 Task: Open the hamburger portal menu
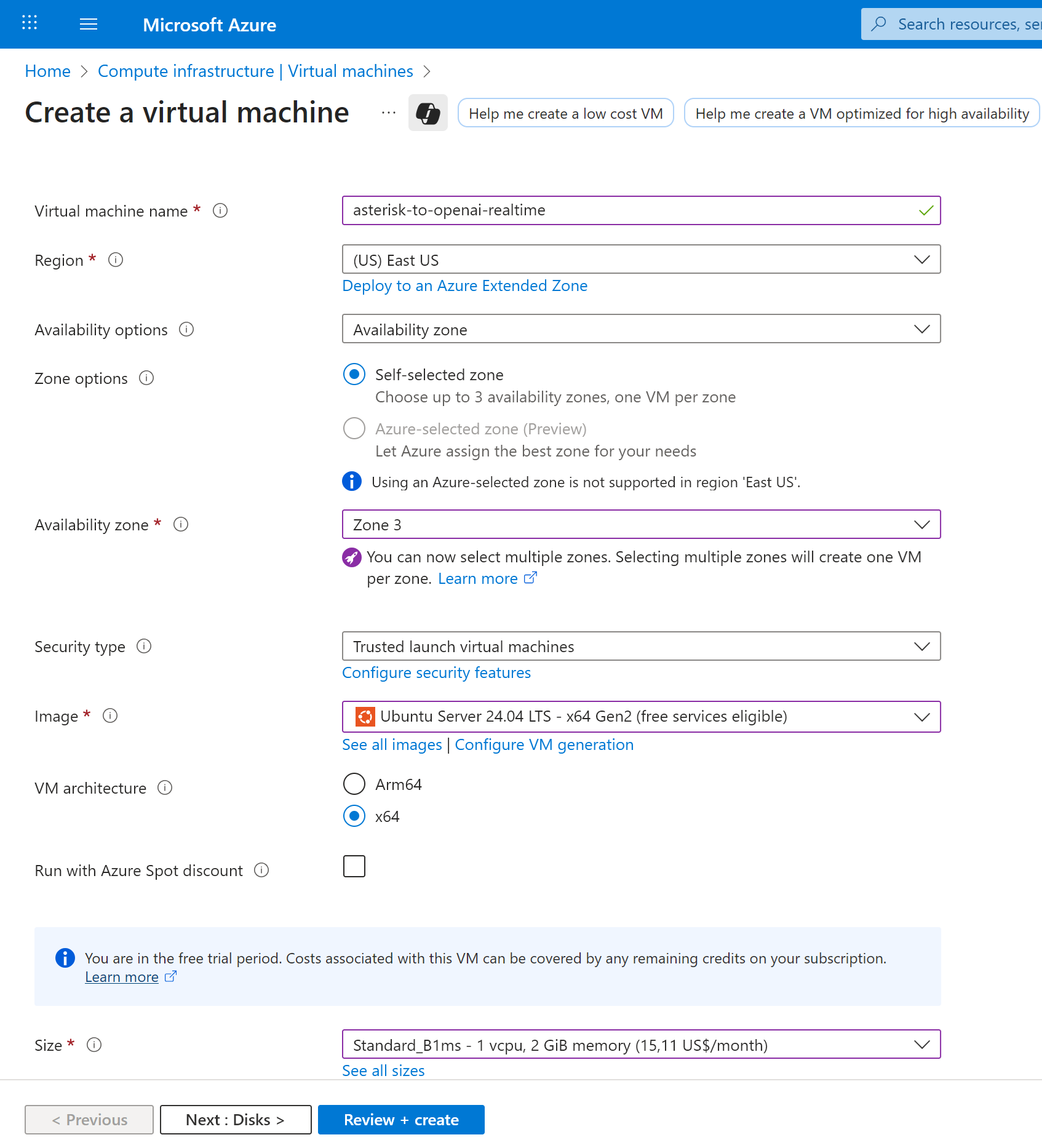click(x=89, y=24)
